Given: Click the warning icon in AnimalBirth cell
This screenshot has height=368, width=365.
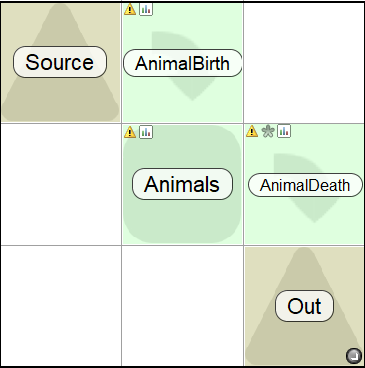Looking at the screenshot, I should [x=130, y=9].
